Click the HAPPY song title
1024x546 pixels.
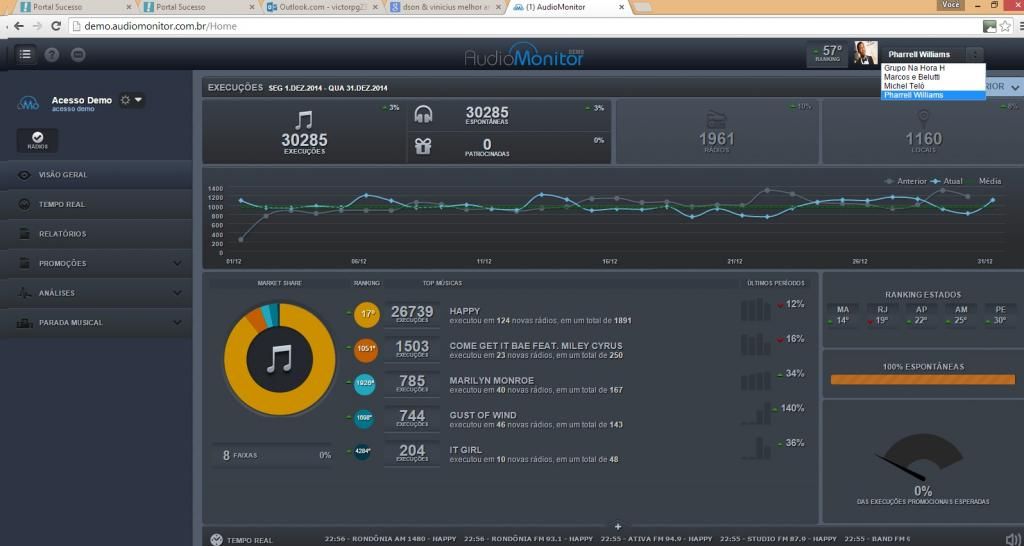click(x=466, y=312)
